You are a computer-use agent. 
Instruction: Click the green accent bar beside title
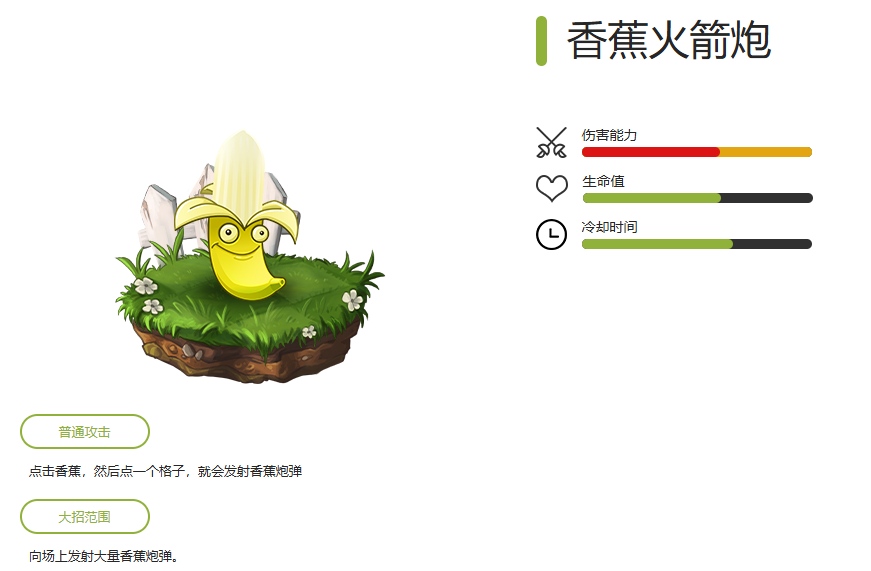542,41
